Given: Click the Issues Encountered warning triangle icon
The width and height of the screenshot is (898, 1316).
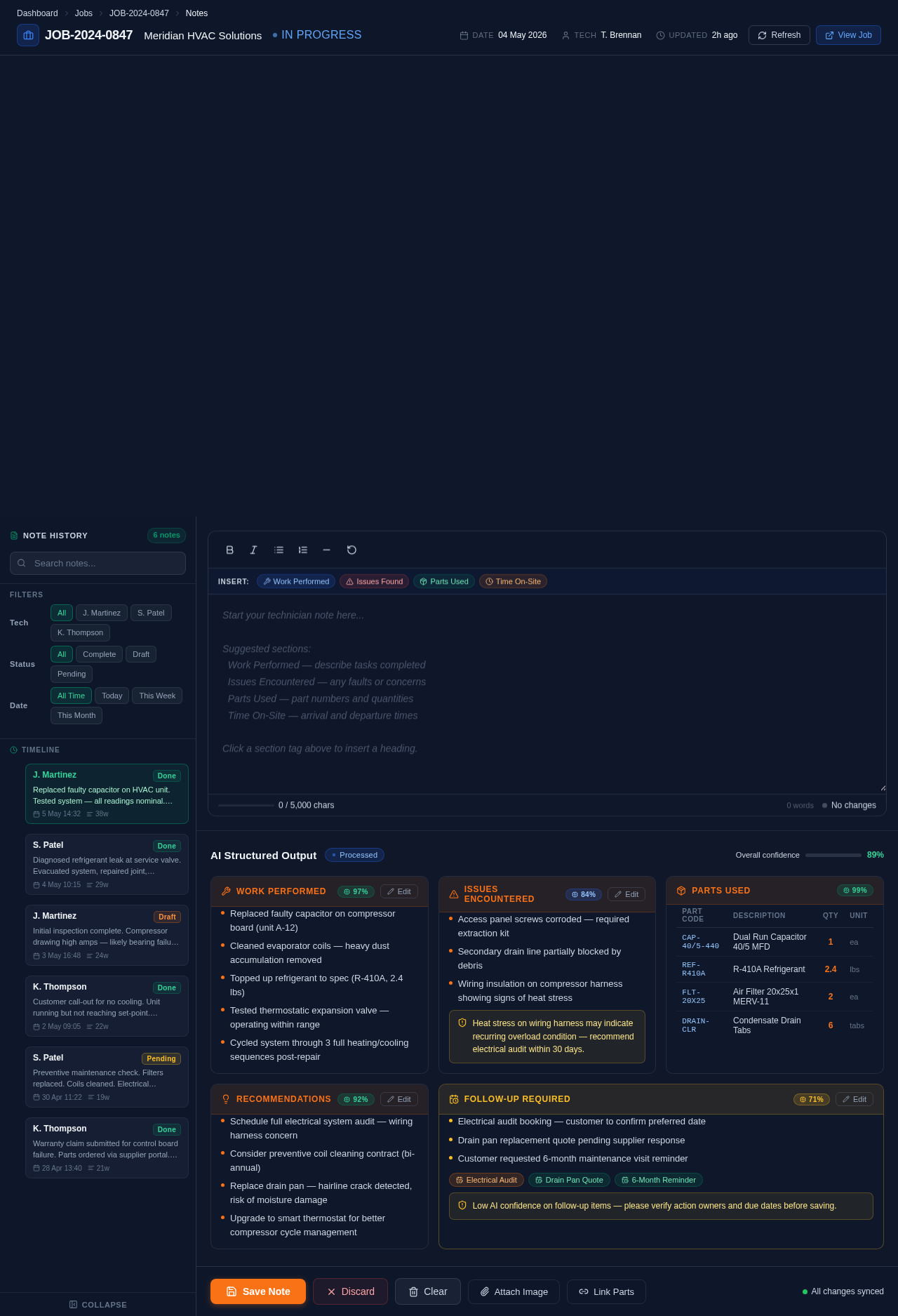Looking at the screenshot, I should tap(454, 894).
